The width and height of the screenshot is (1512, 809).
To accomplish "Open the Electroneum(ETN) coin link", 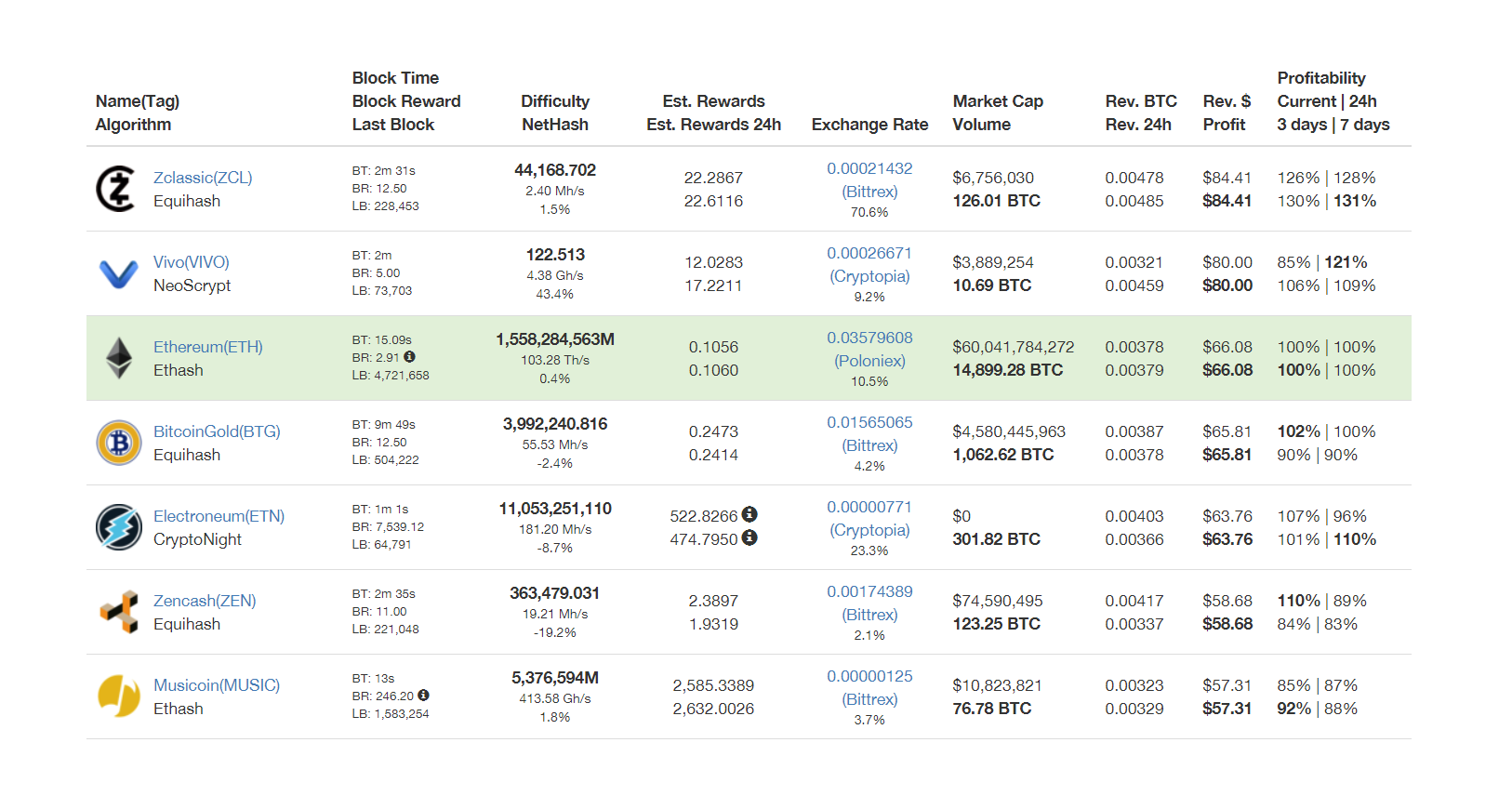I will click(x=219, y=516).
